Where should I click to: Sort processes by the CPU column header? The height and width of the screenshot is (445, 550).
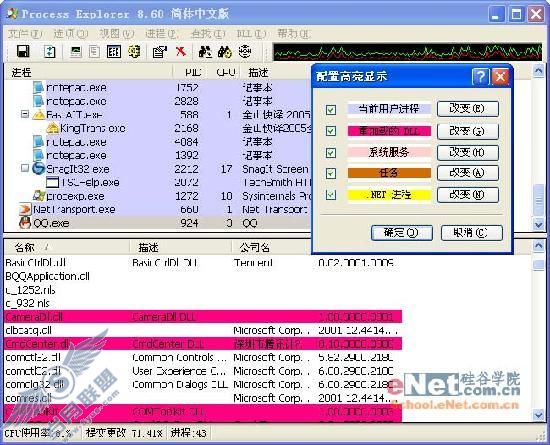223,72
